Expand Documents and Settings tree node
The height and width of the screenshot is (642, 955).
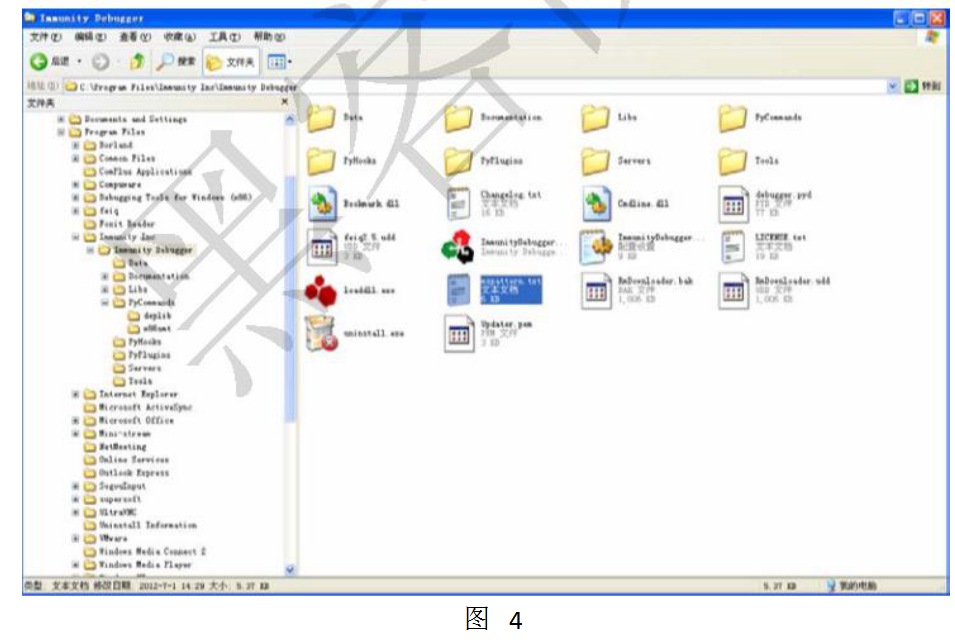pyautogui.click(x=61, y=119)
